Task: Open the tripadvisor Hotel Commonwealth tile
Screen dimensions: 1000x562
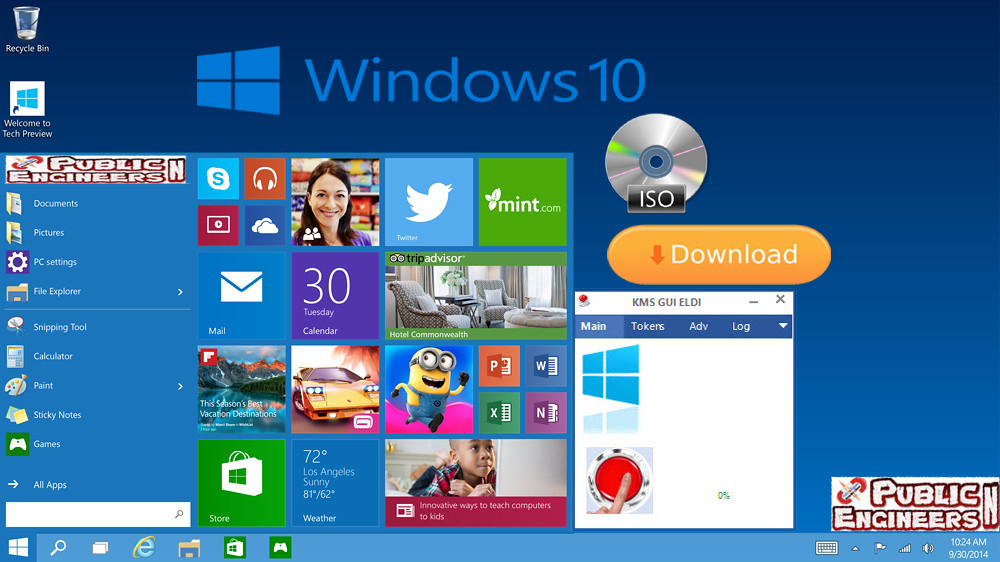Action: [476, 295]
